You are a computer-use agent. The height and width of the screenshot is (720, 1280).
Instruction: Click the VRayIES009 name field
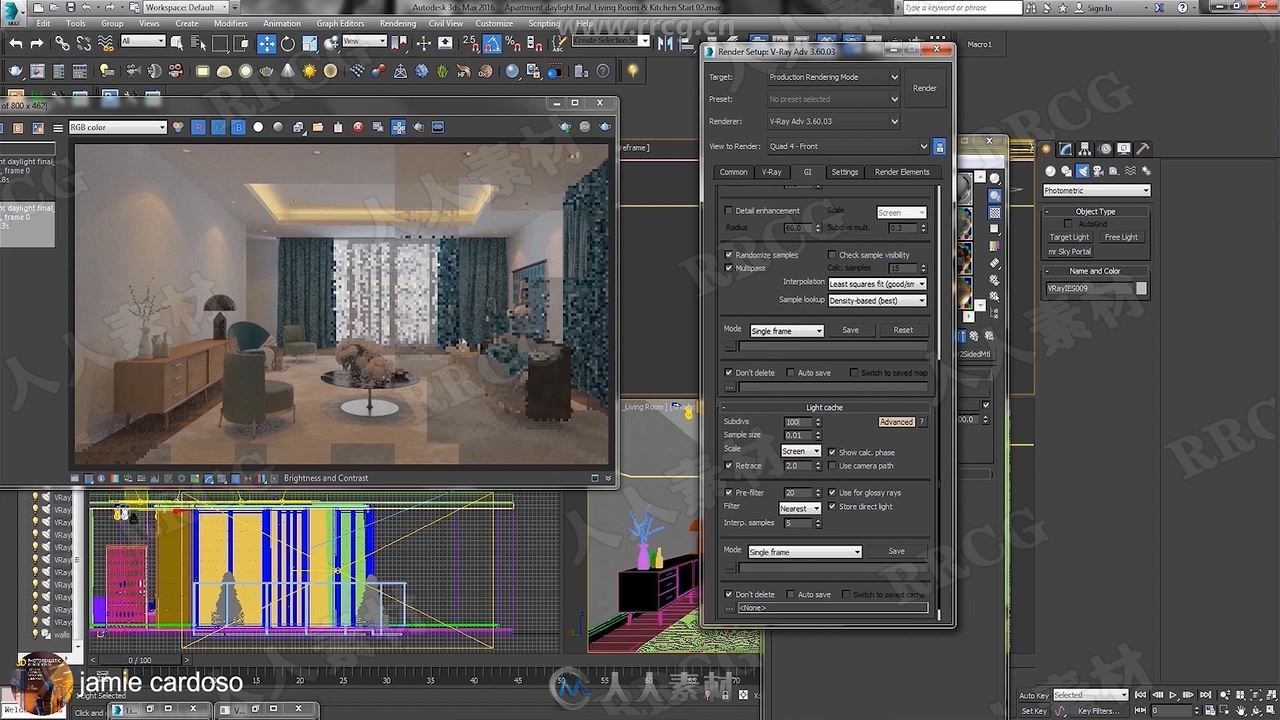1089,288
